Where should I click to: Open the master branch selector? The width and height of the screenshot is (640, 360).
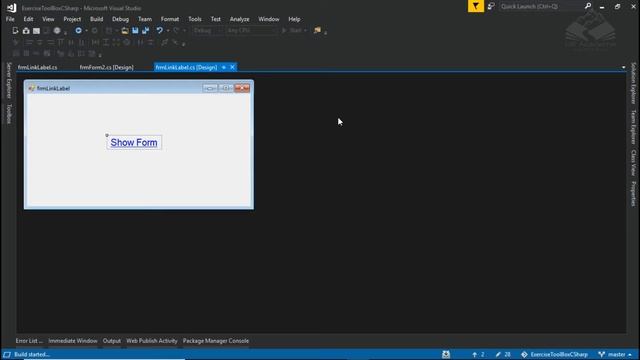coord(615,354)
